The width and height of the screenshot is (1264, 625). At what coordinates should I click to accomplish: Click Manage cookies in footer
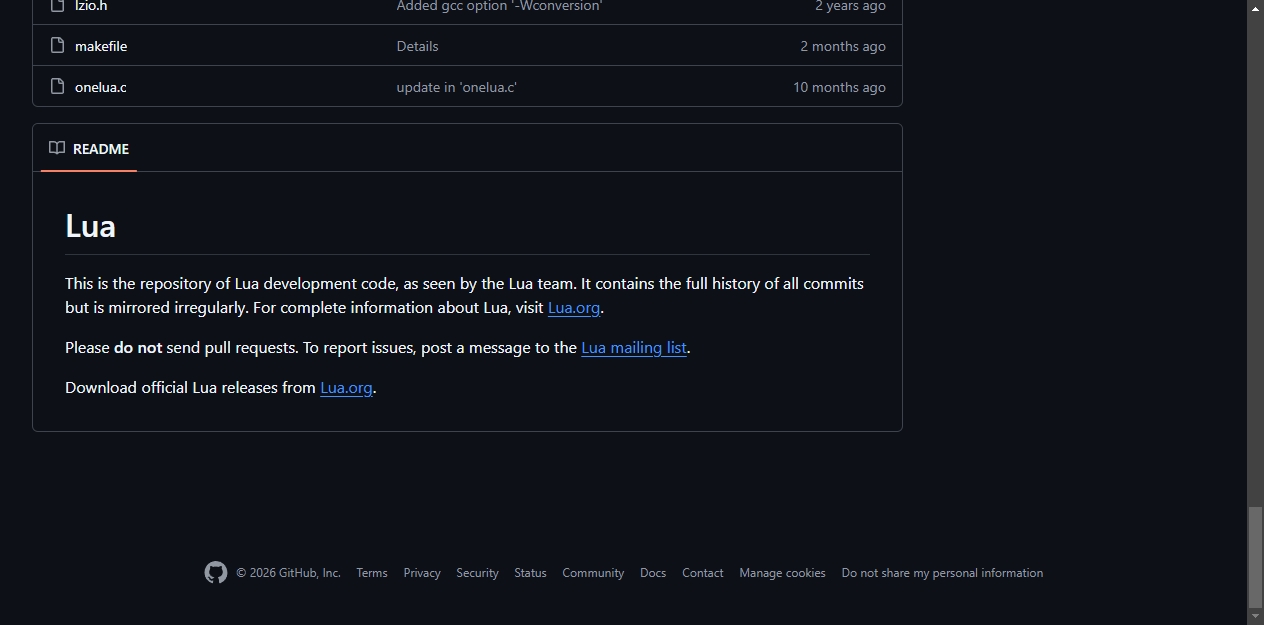coord(782,573)
